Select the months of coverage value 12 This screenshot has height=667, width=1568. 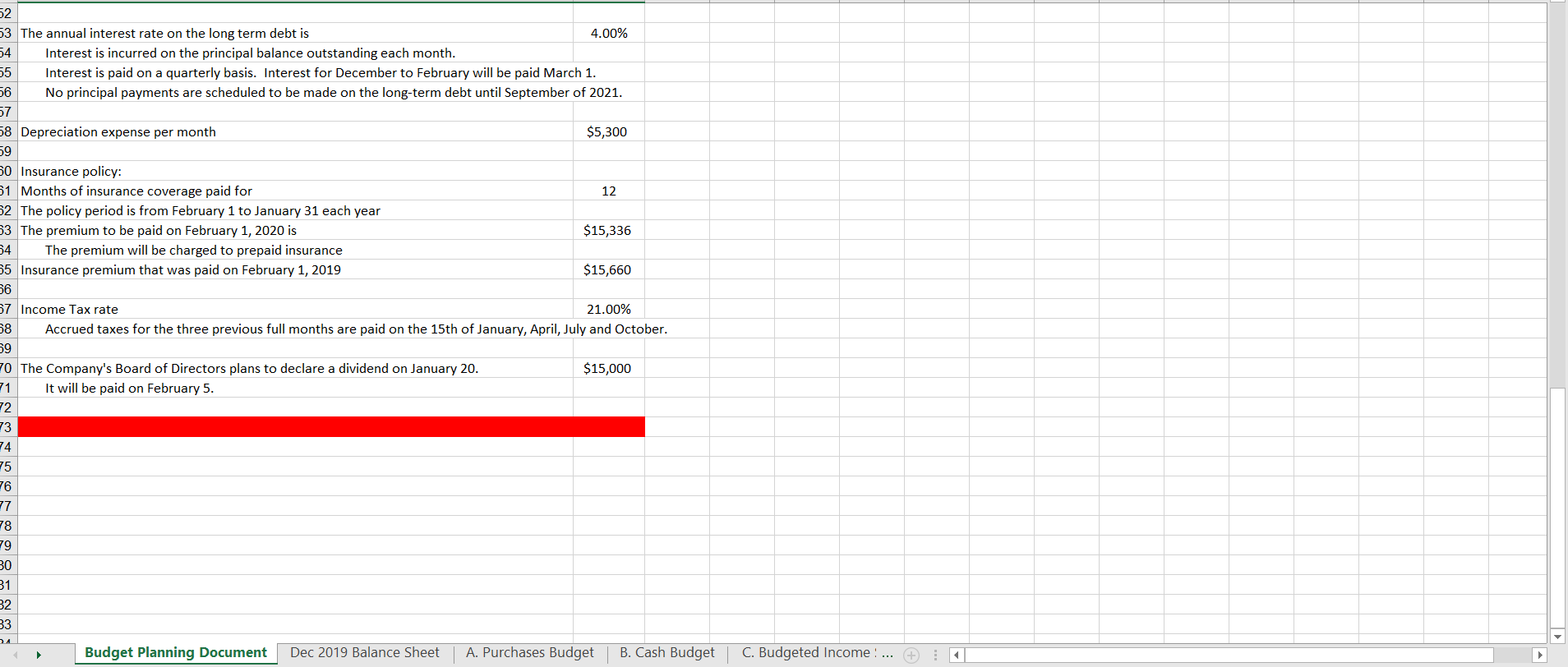609,191
